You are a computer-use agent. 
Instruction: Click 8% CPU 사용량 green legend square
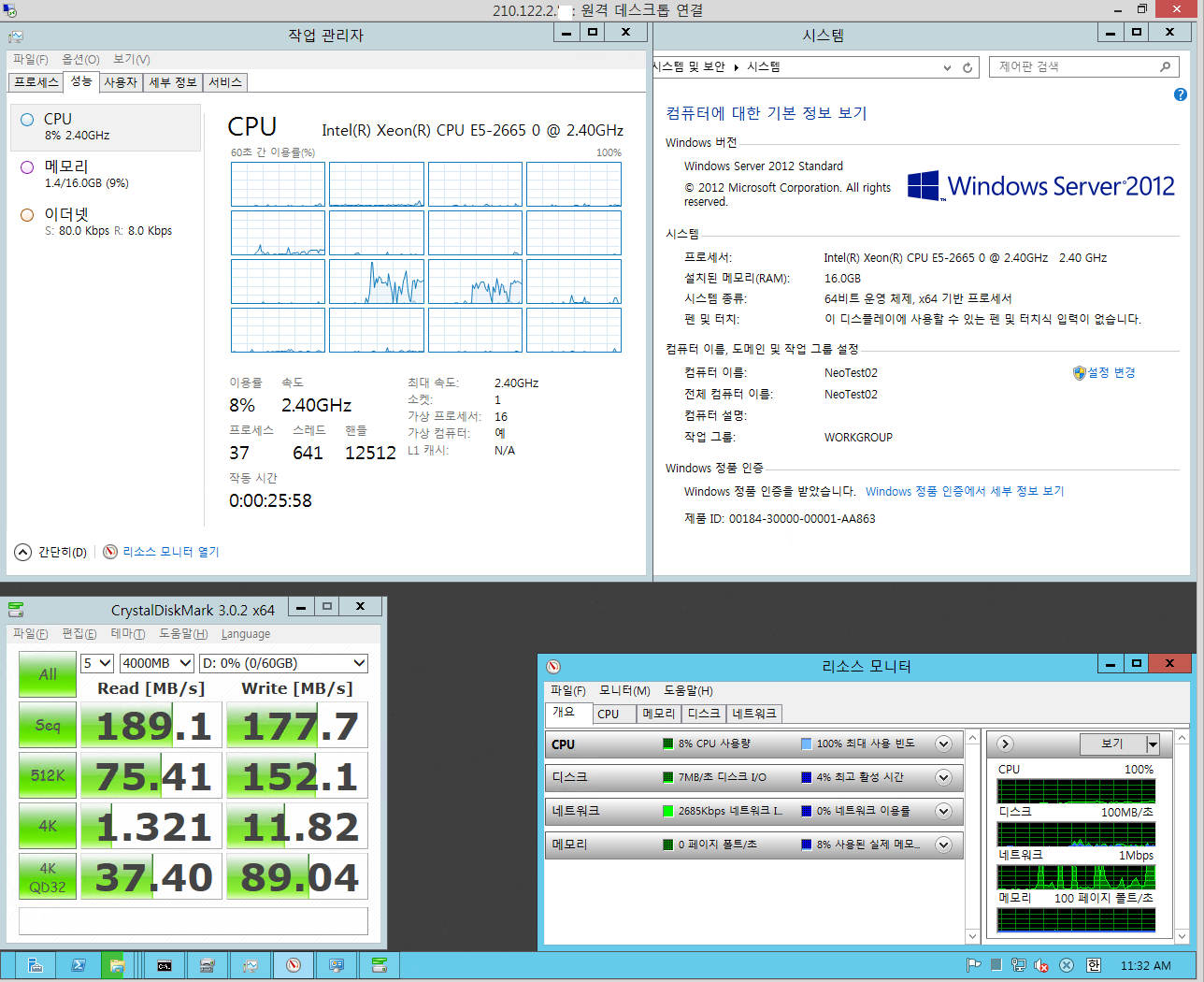[667, 744]
